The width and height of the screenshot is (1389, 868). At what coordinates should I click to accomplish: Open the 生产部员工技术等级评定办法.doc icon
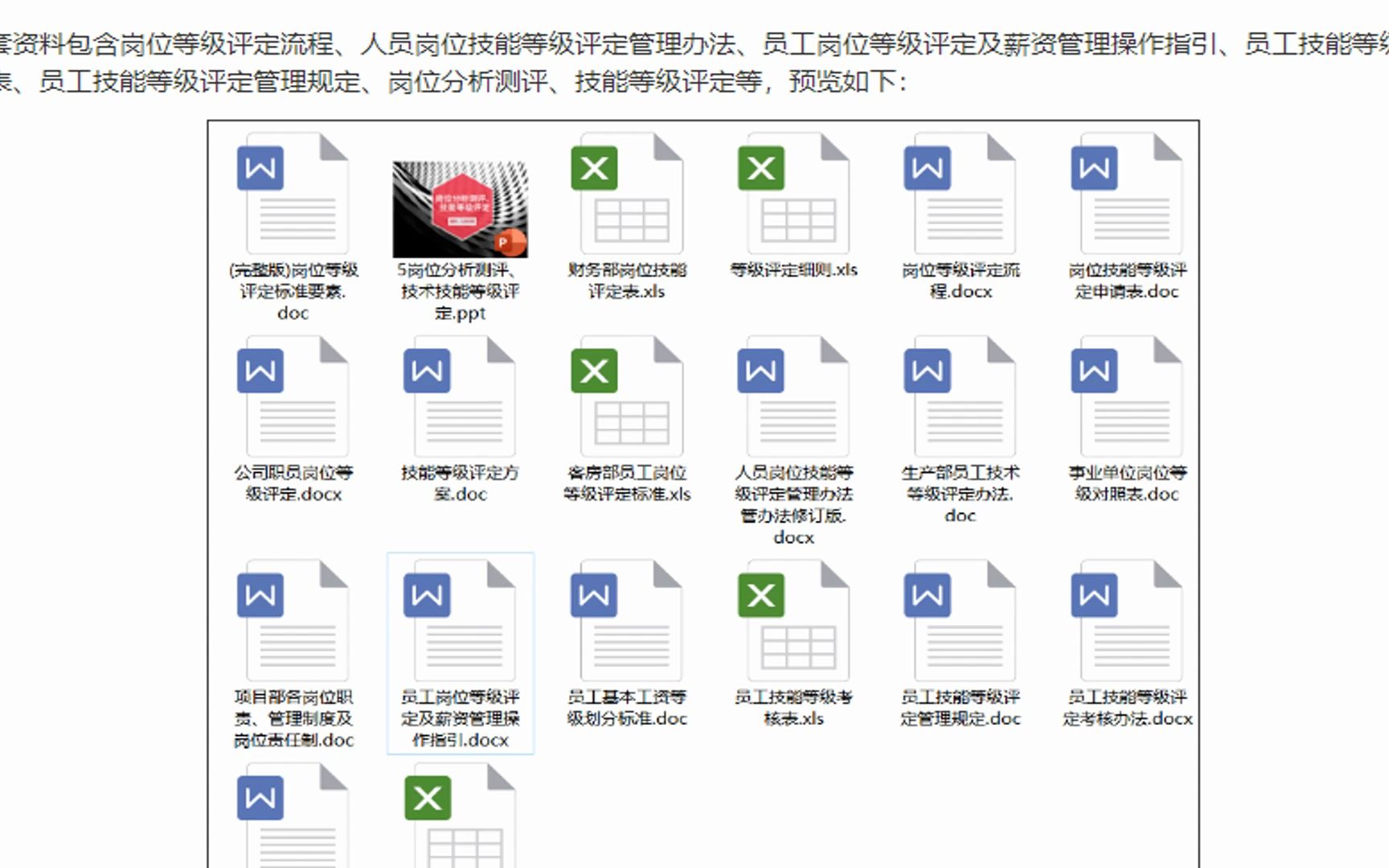pyautogui.click(x=961, y=396)
